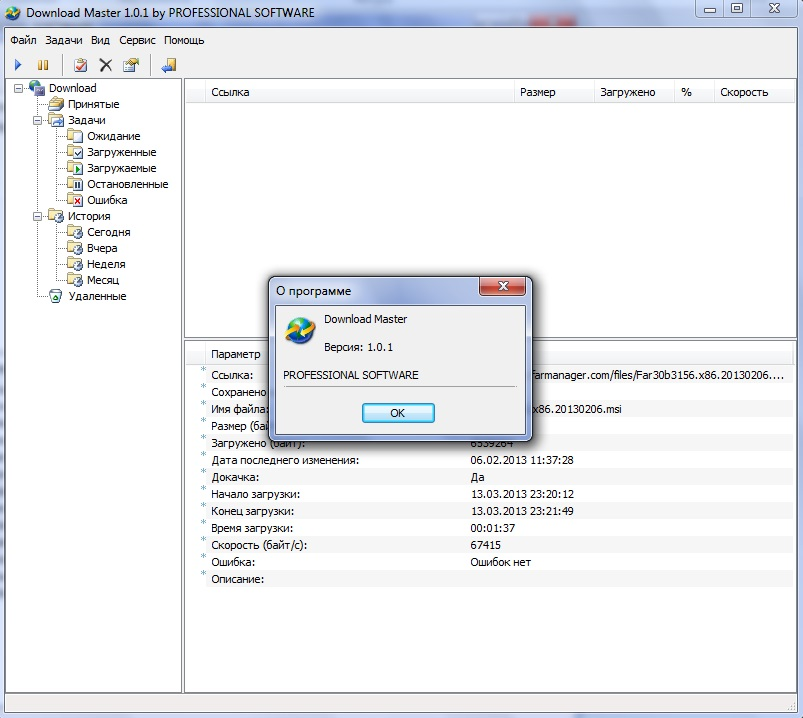This screenshot has width=803, height=718.
Task: Click the Скорость column header
Action: pos(744,92)
